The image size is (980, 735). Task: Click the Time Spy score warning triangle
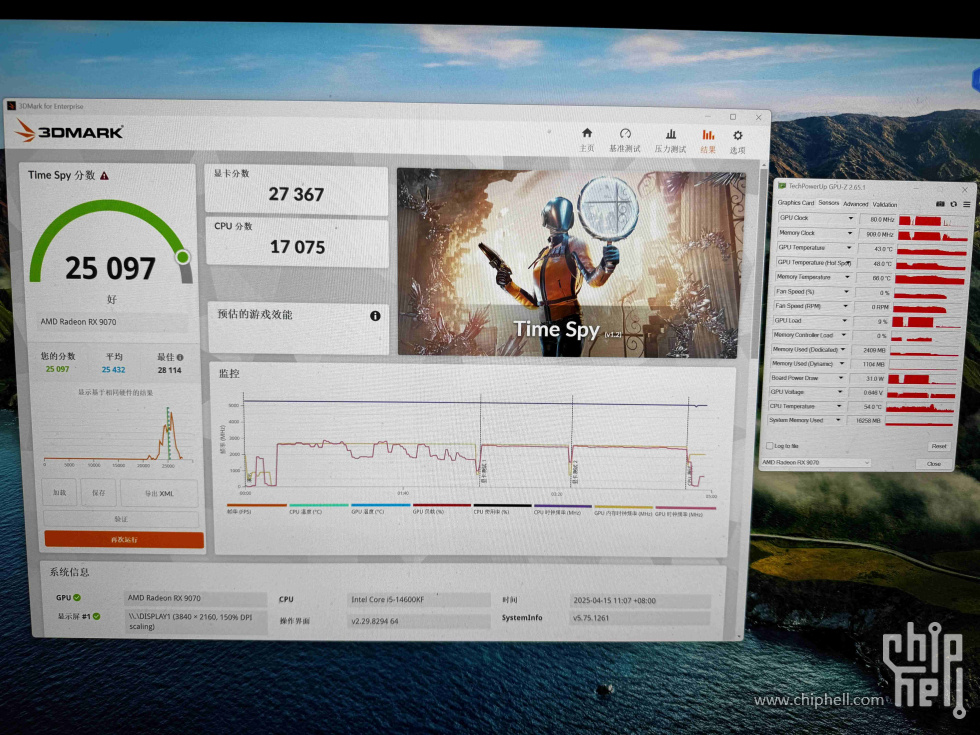104,176
